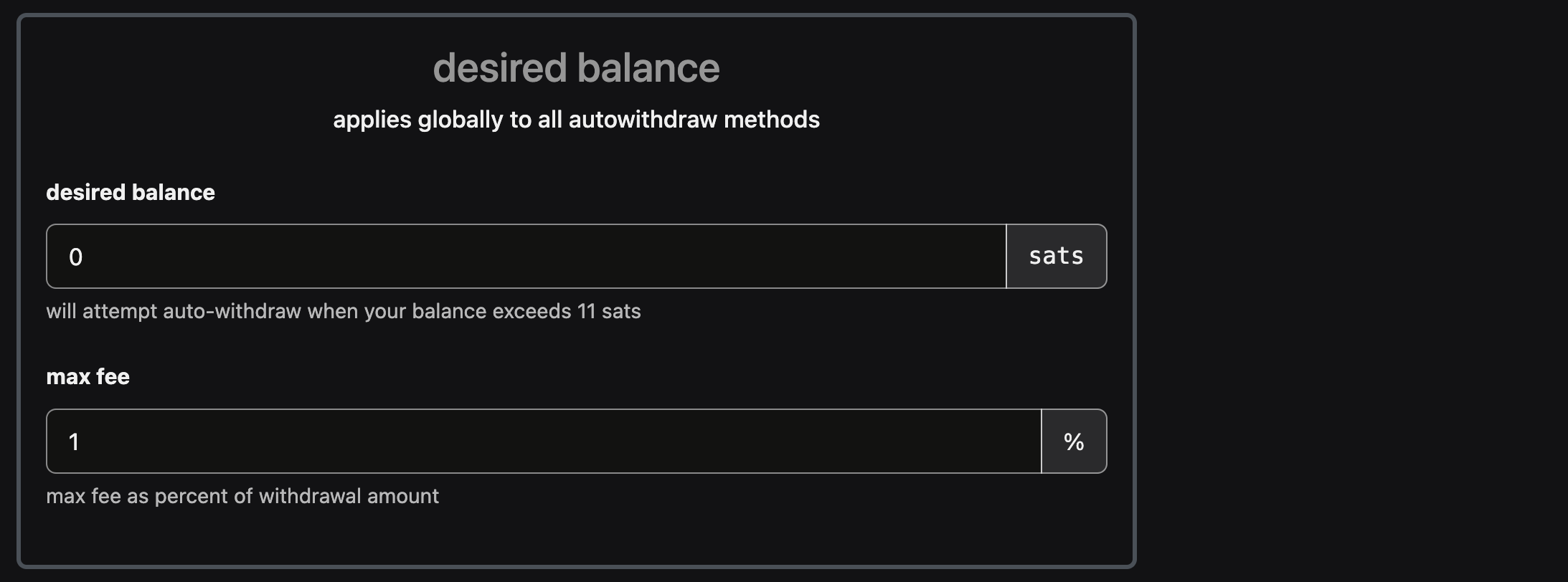Click the bold desired balance field label
Viewport: 1568px width, 582px height.
point(131,193)
